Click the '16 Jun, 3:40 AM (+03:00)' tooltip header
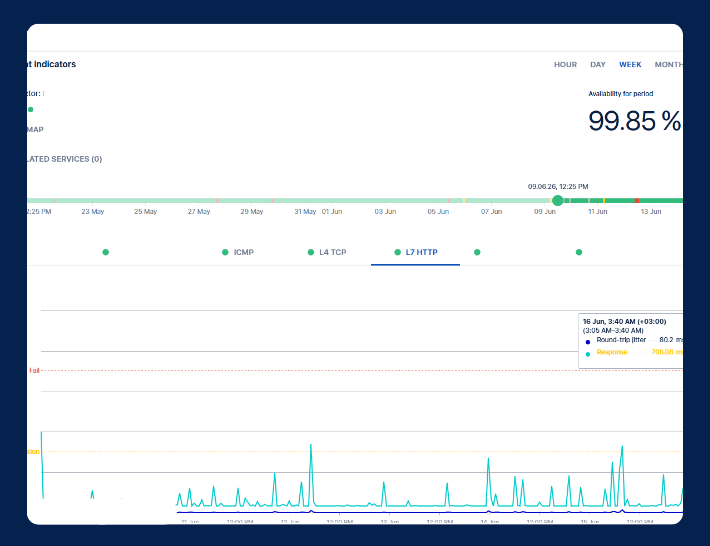 tap(624, 321)
